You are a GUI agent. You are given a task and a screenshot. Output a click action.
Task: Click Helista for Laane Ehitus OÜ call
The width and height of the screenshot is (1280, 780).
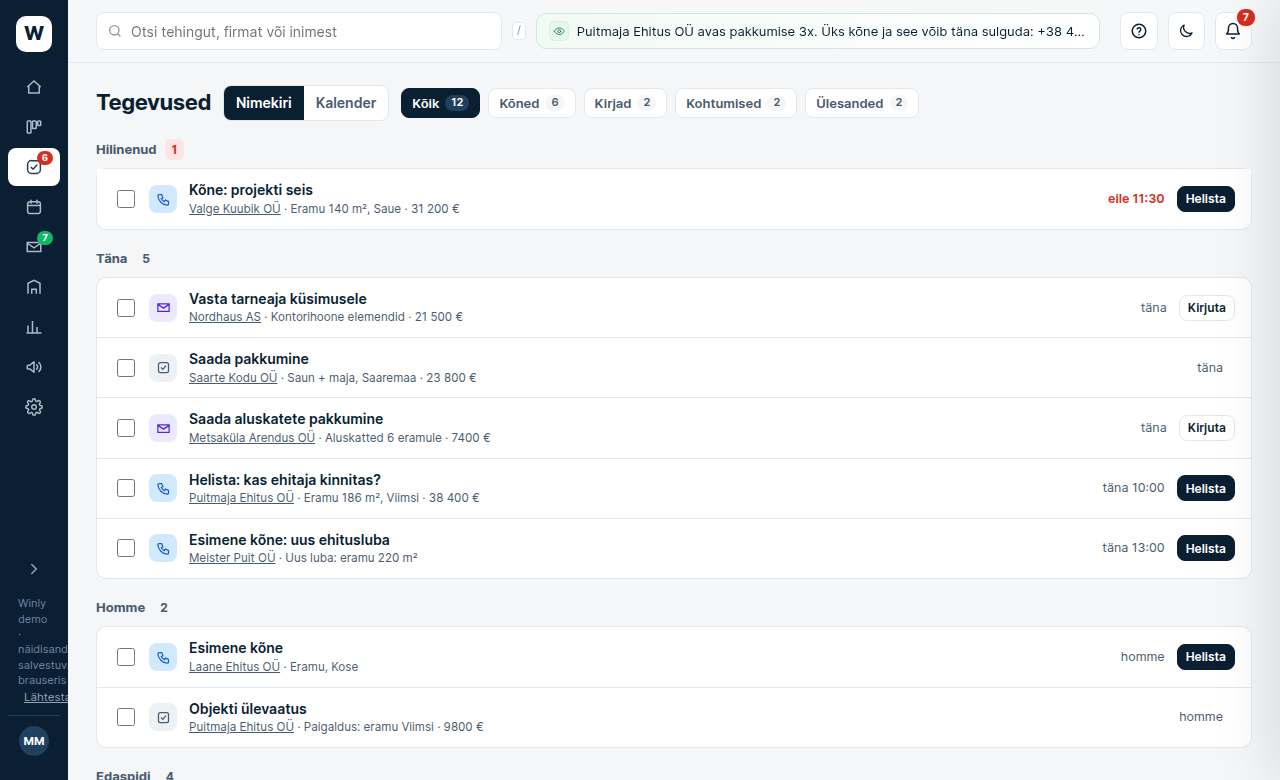click(x=1206, y=657)
